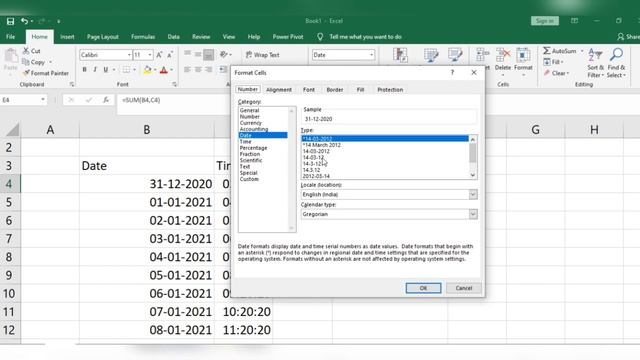Click the Fill Color paint bucket

tap(147, 70)
